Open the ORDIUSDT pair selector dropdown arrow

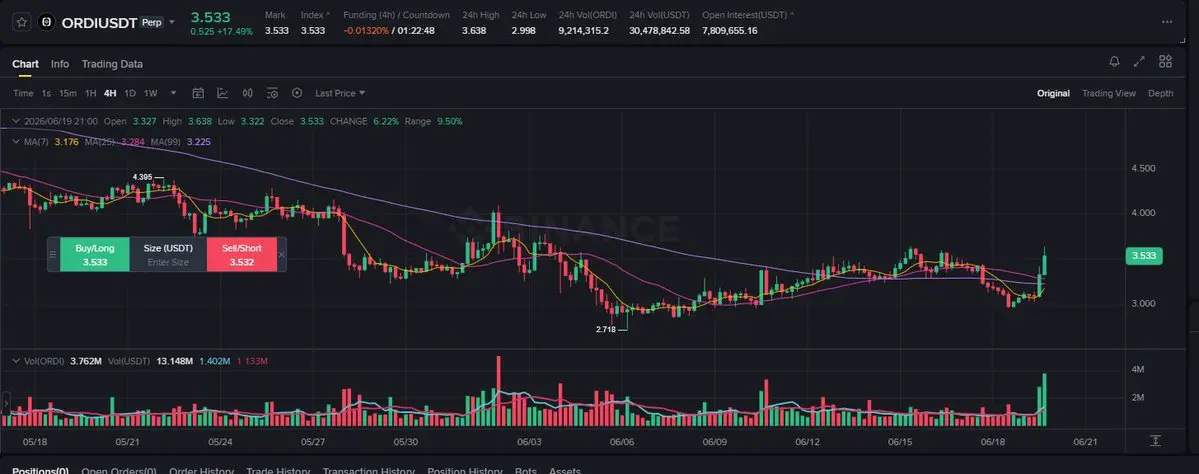coord(171,22)
